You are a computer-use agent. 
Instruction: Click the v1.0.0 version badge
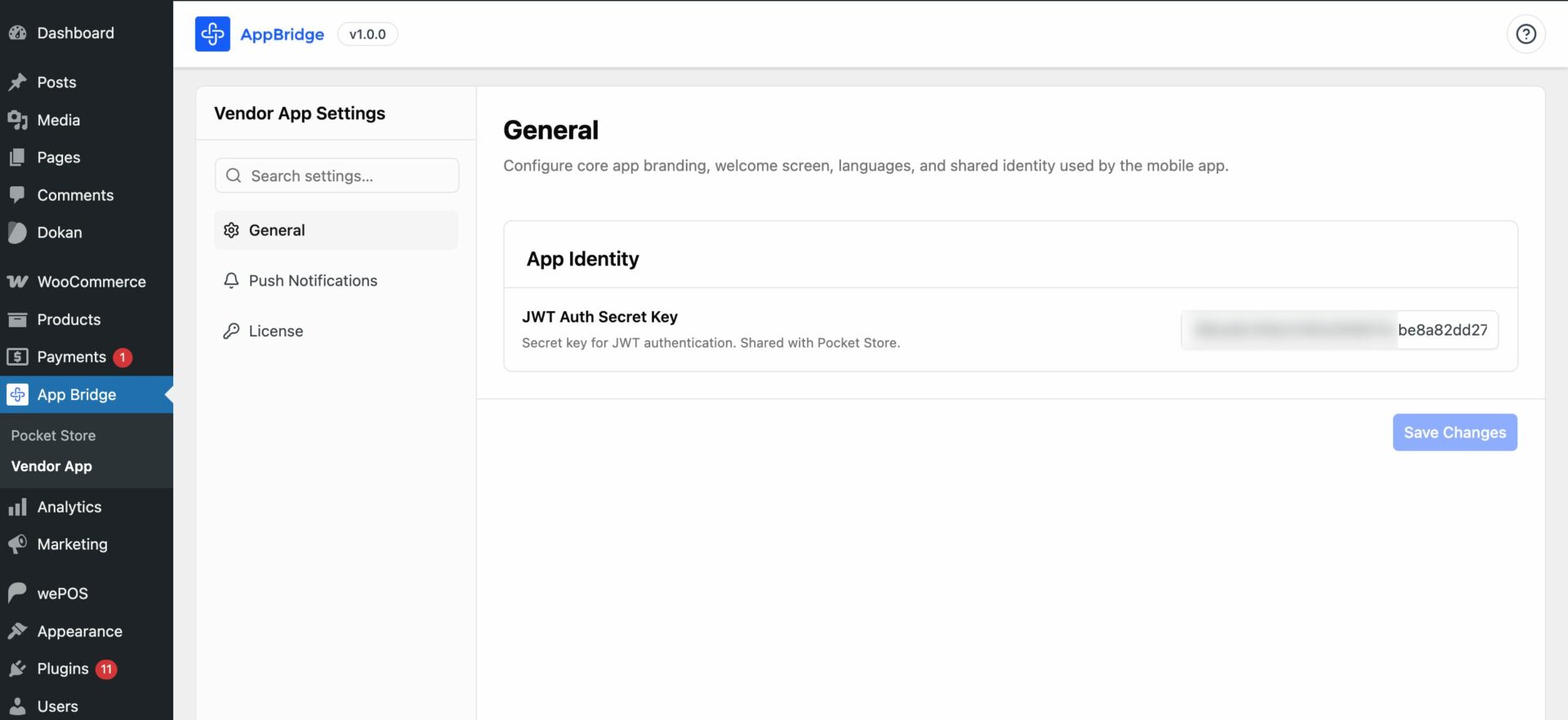tap(367, 34)
